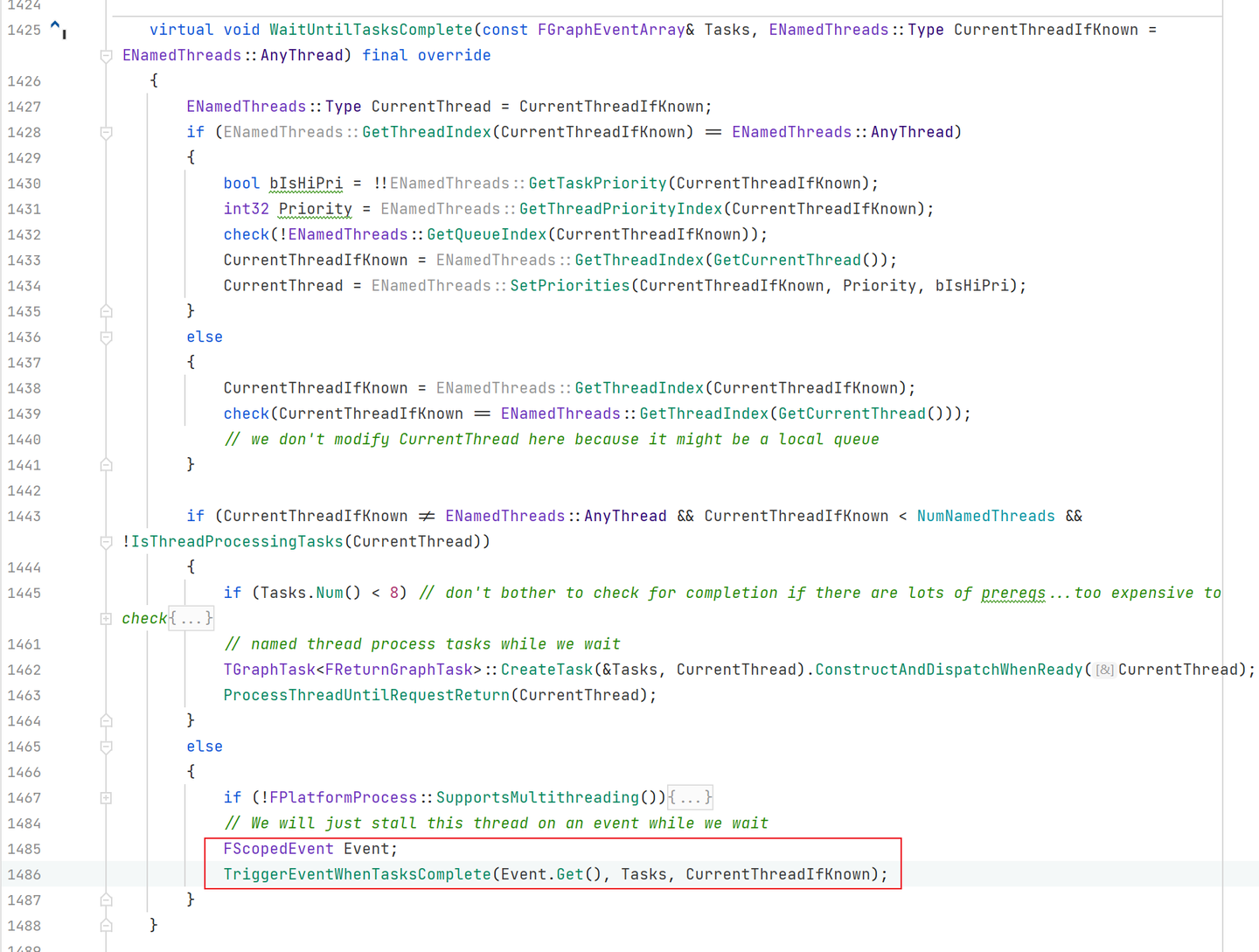Expand the {...} block after SupportsMultithreading check

(690, 797)
